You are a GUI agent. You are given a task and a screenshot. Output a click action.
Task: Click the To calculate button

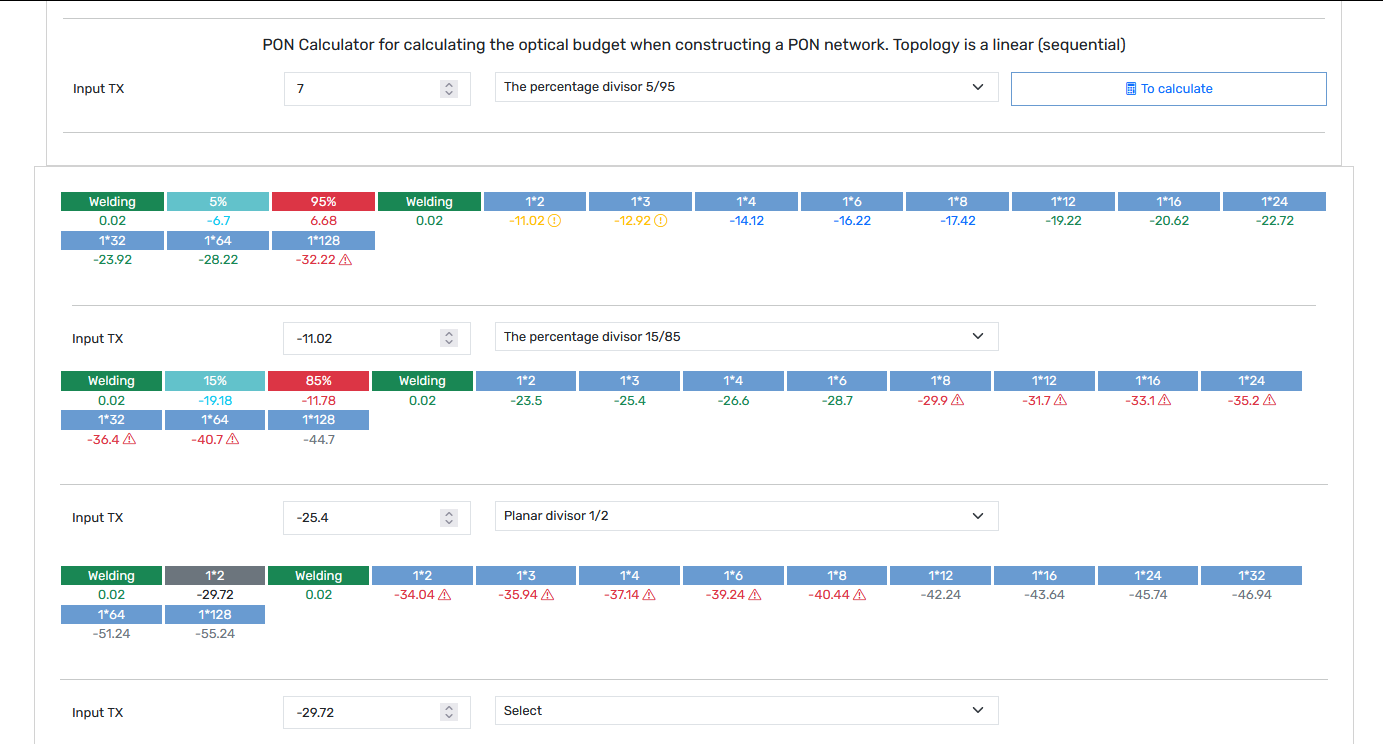click(x=1168, y=89)
